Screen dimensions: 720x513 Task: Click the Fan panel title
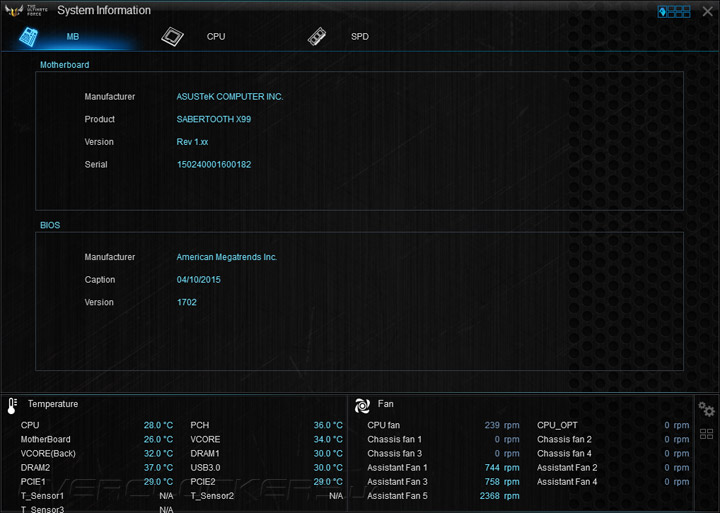click(x=385, y=404)
